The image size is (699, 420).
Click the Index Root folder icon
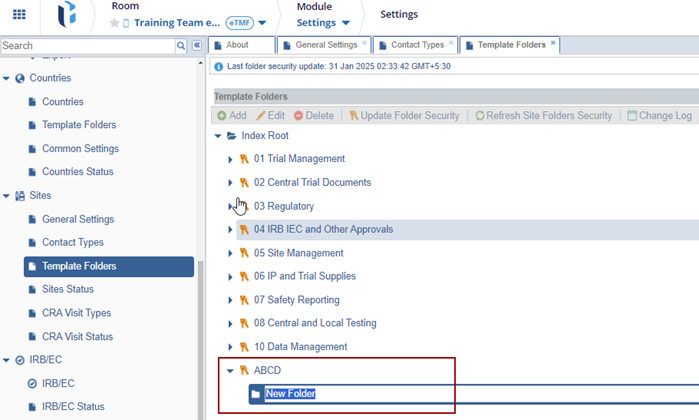232,135
